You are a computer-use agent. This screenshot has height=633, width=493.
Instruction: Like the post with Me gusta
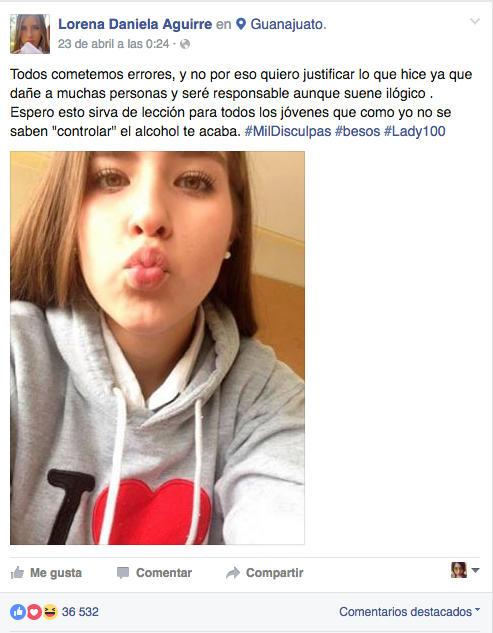46,572
